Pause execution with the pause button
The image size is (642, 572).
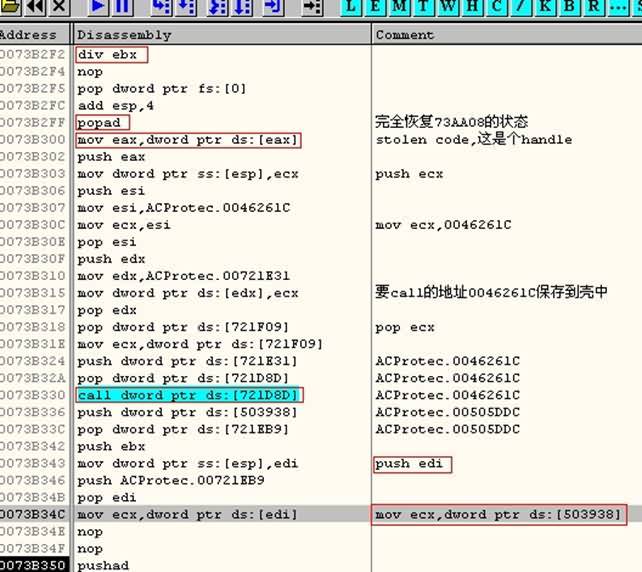(122, 7)
